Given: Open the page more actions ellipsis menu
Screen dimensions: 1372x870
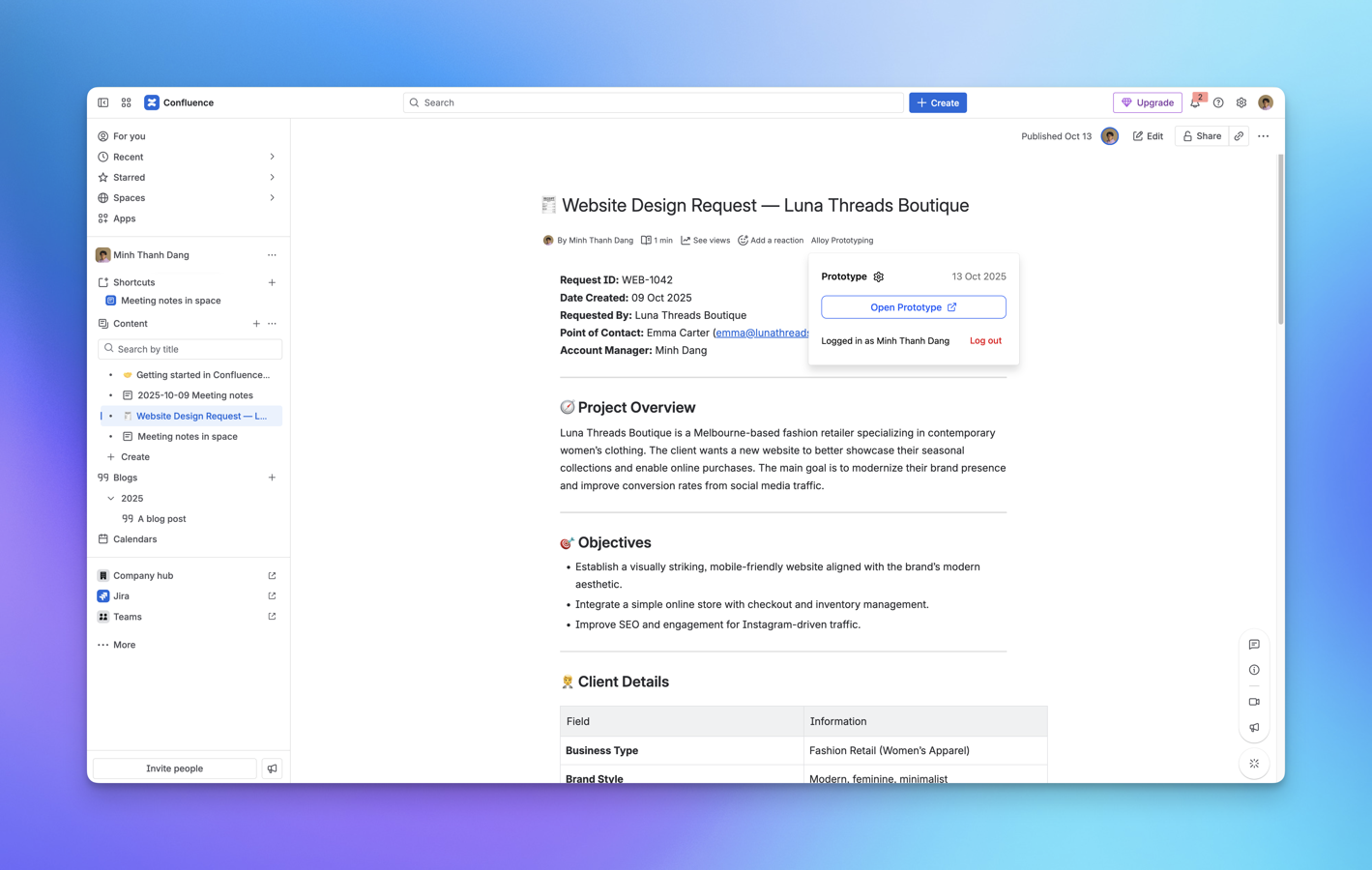Looking at the screenshot, I should point(1263,135).
